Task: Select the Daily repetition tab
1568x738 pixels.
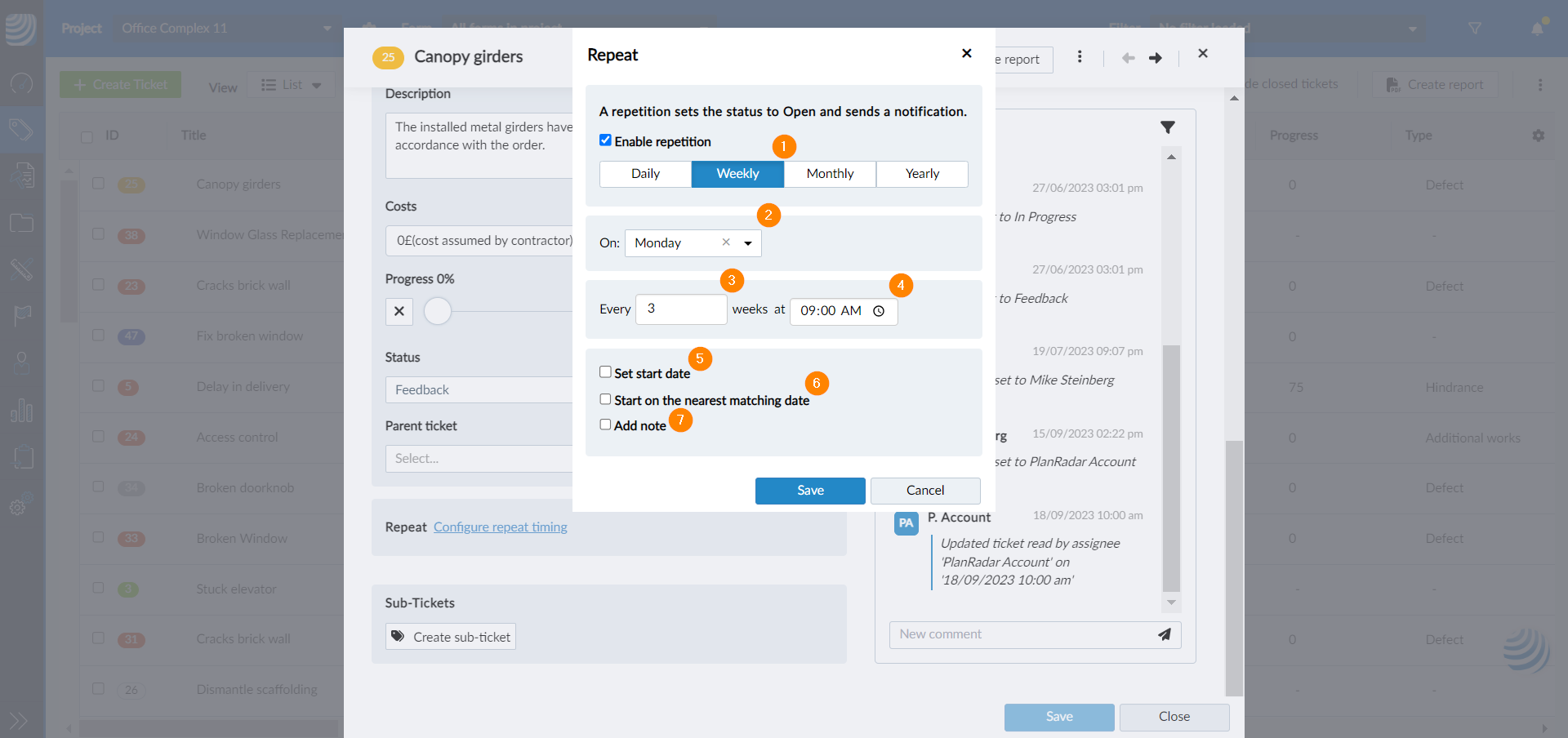Action: [645, 174]
